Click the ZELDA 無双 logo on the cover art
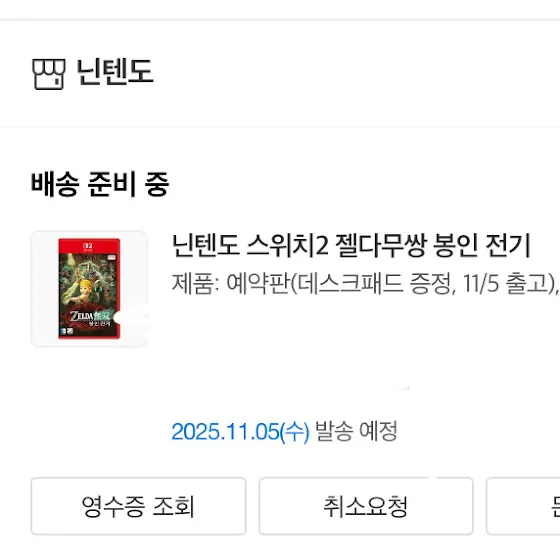The height and width of the screenshot is (560, 560). click(x=90, y=316)
